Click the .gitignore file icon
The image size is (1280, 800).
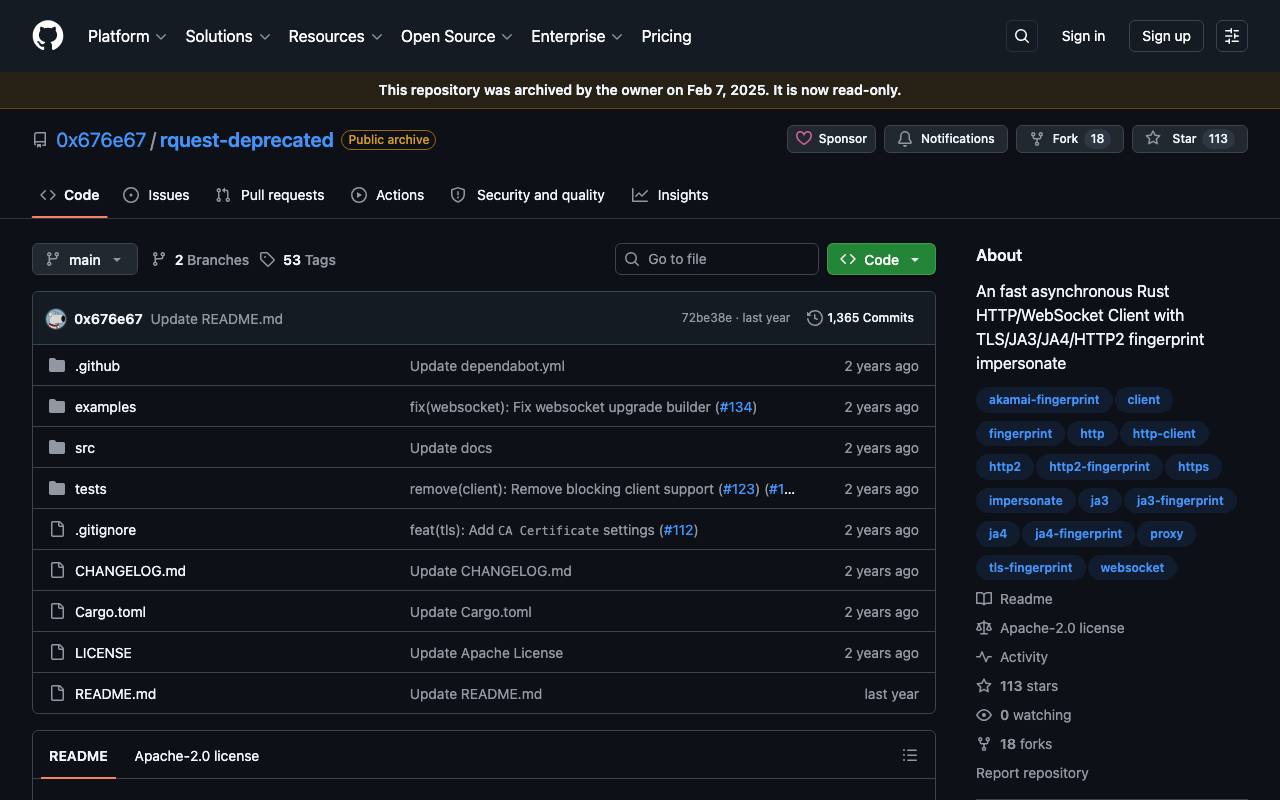click(x=57, y=530)
